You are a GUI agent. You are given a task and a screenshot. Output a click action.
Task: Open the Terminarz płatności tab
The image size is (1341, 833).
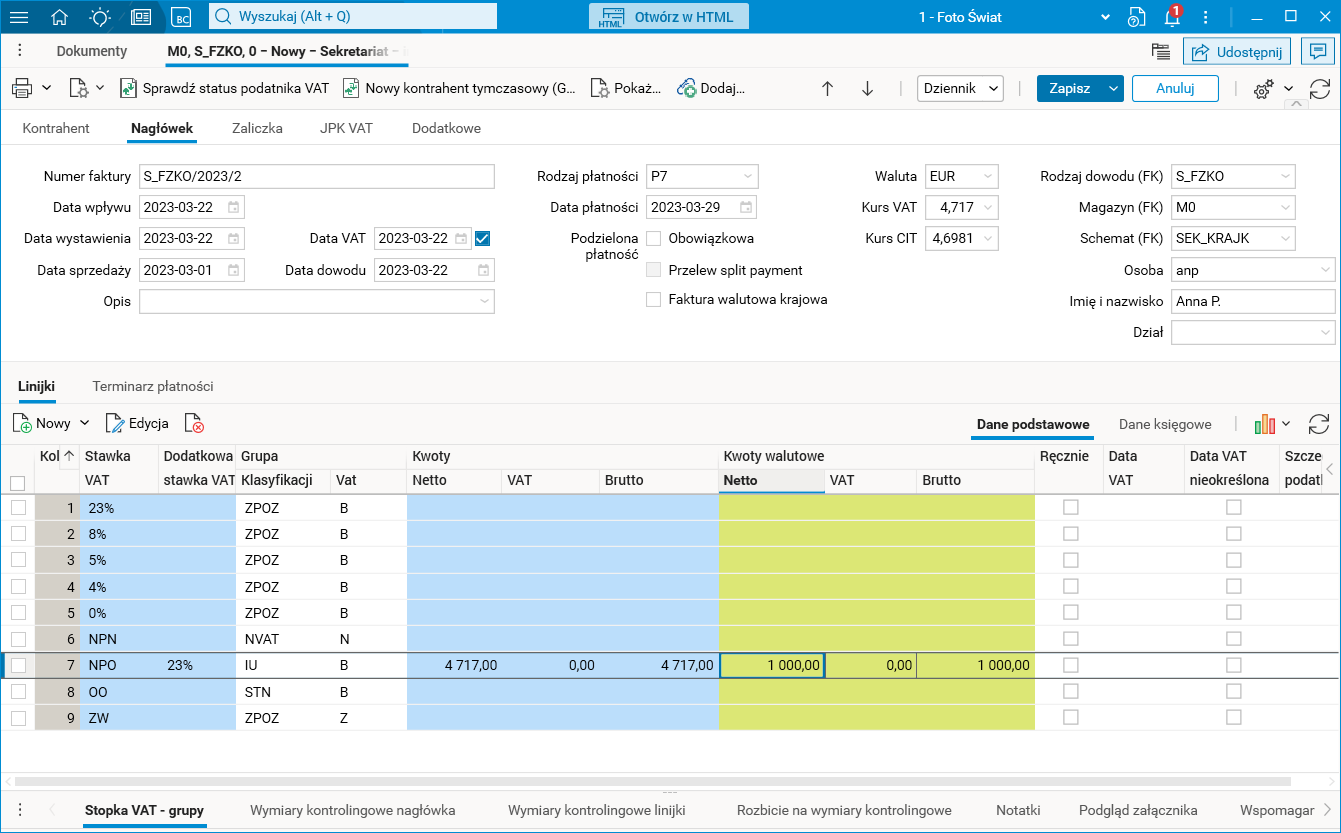pos(153,386)
